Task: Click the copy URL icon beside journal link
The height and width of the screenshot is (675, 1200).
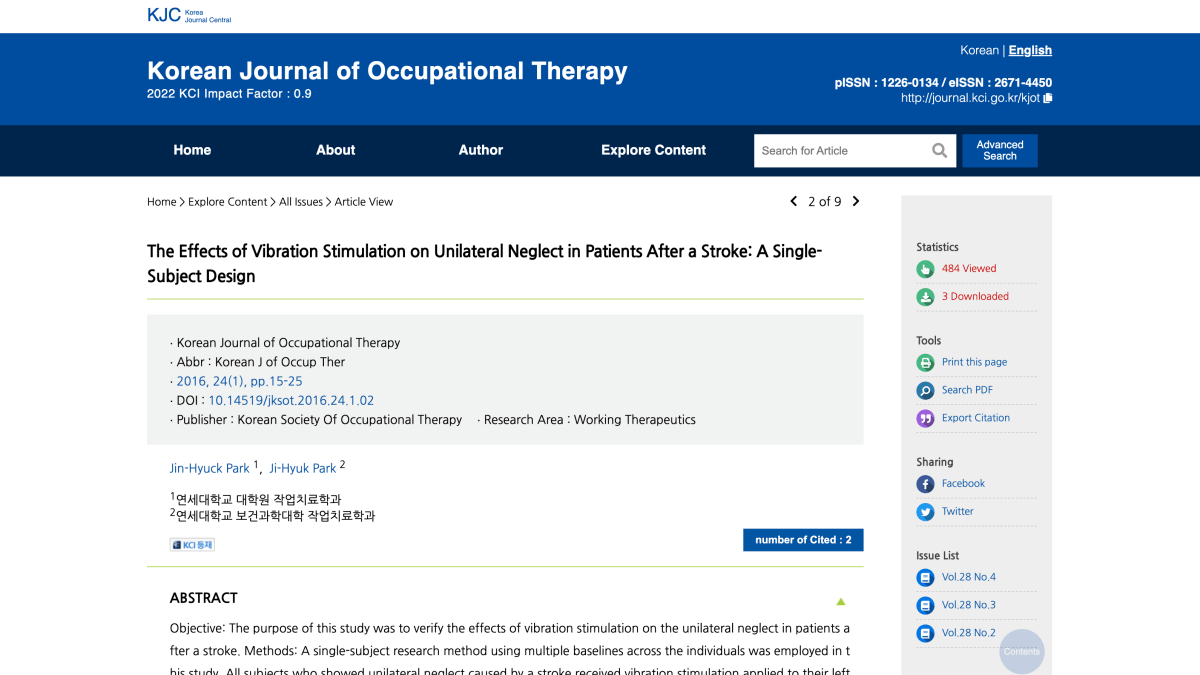Action: tap(1048, 98)
